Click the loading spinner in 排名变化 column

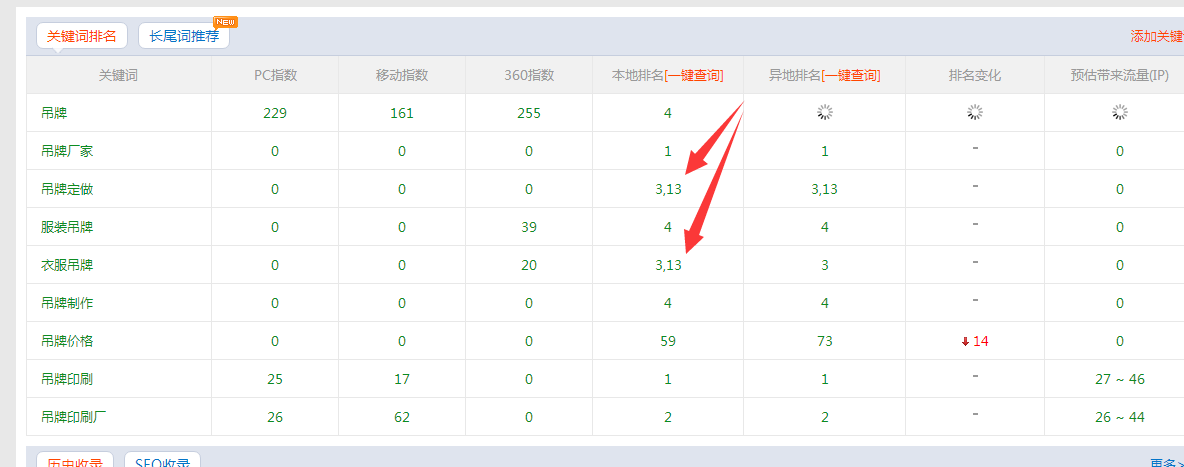pyautogui.click(x=975, y=113)
